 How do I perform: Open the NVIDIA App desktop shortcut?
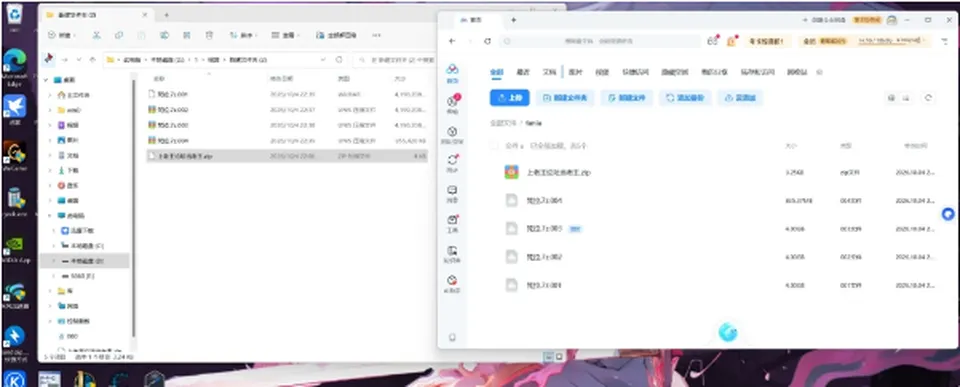click(x=15, y=249)
